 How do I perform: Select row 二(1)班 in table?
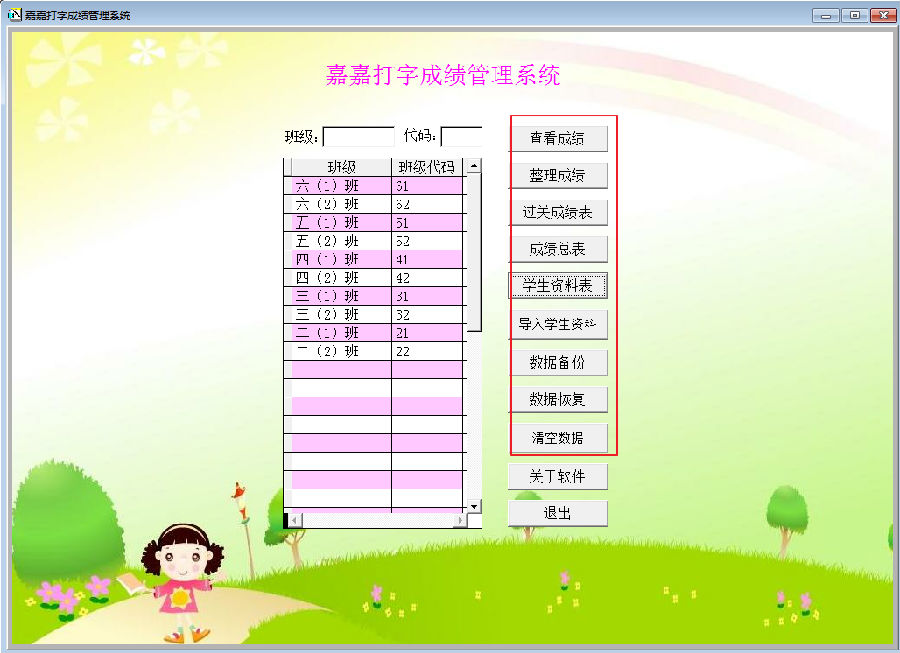[374, 333]
